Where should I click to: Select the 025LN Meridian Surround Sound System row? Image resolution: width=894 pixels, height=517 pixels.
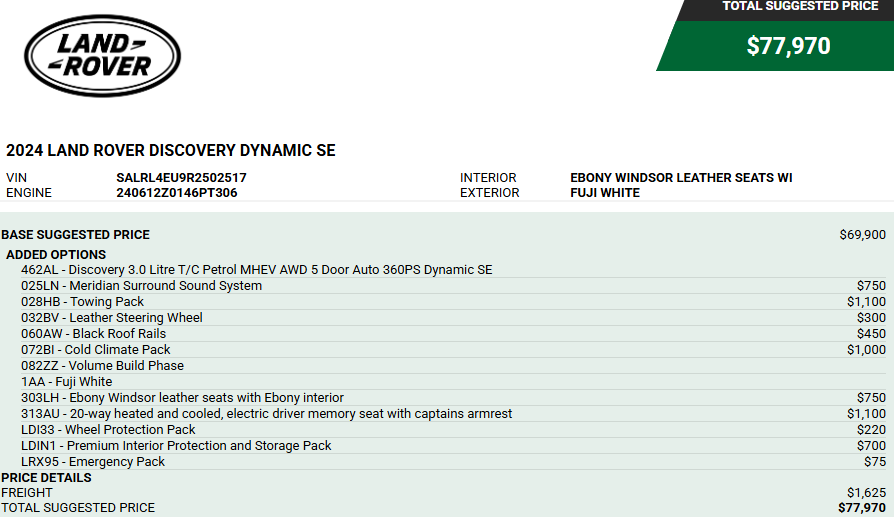pos(453,286)
